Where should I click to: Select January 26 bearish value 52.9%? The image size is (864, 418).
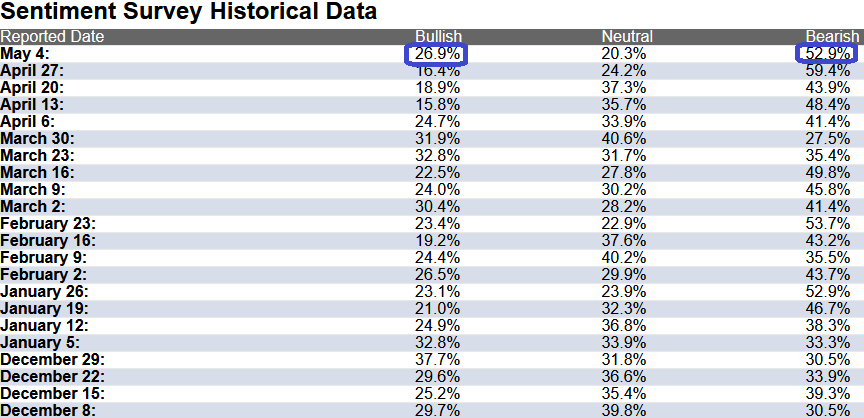click(x=827, y=292)
